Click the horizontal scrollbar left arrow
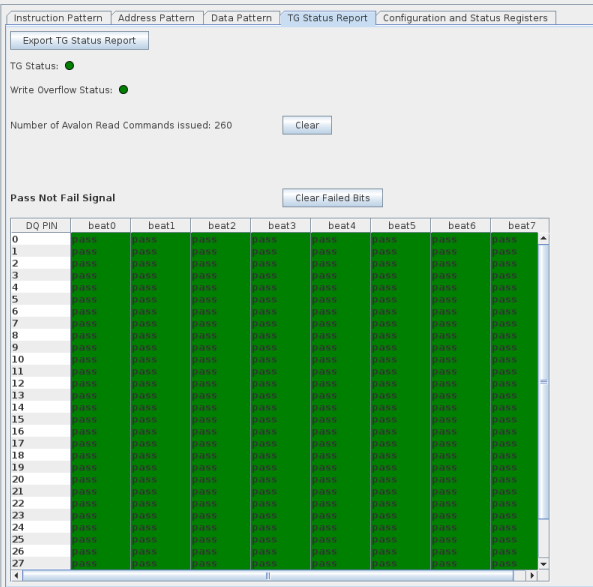 [16, 576]
